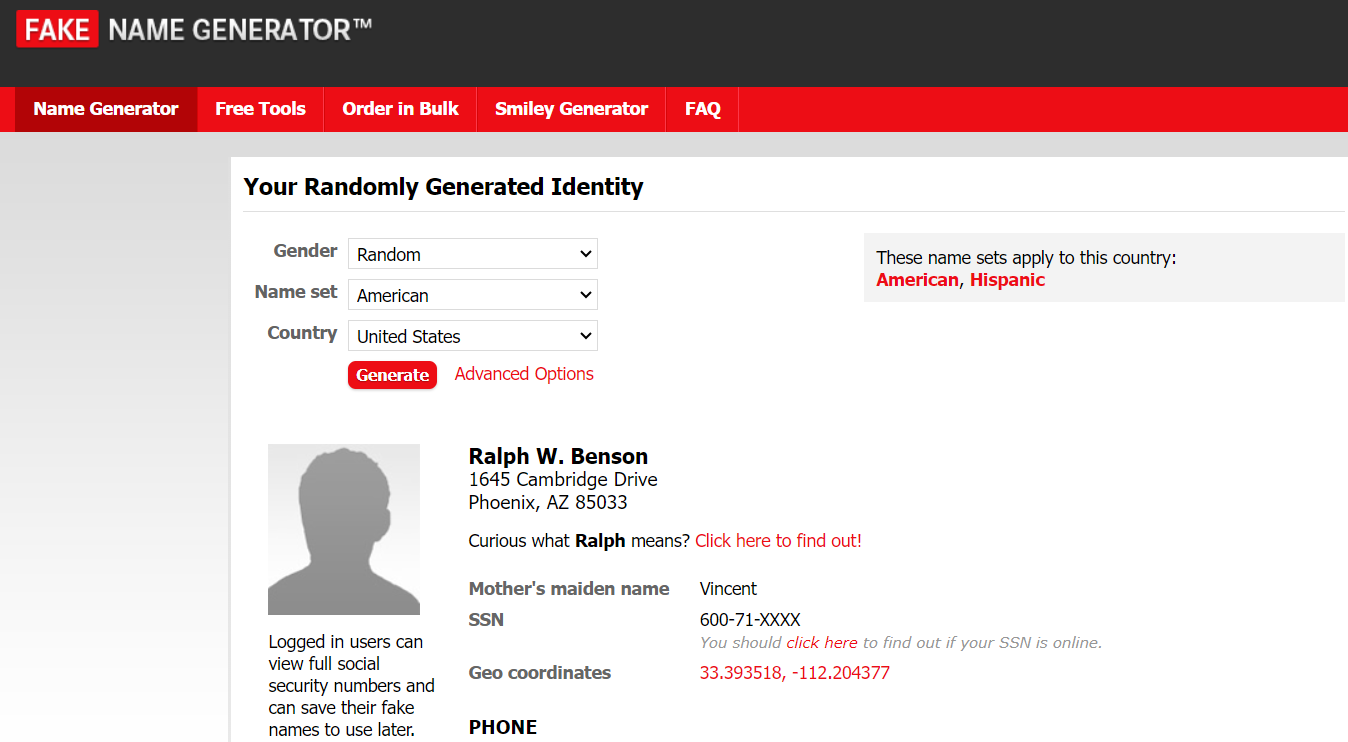Open the Free Tools menu
1348x742 pixels.
[260, 109]
